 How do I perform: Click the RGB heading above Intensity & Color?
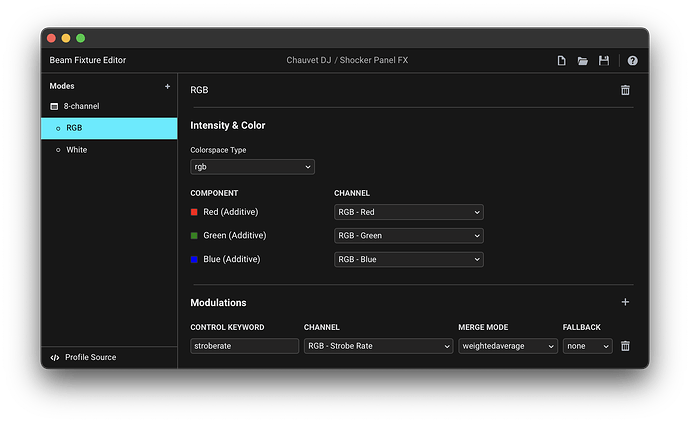tap(199, 90)
